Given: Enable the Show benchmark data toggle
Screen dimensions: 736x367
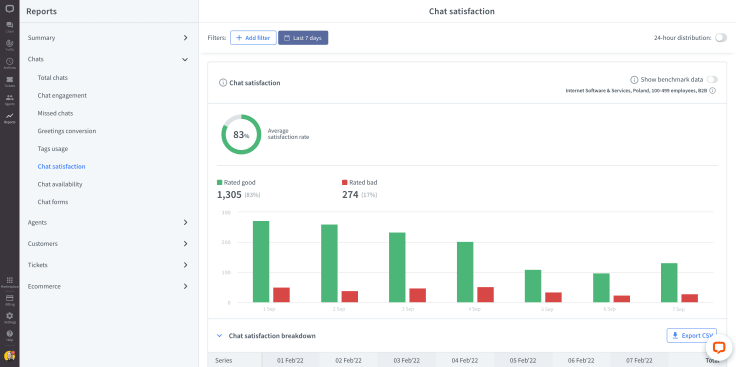Looking at the screenshot, I should coord(712,80).
